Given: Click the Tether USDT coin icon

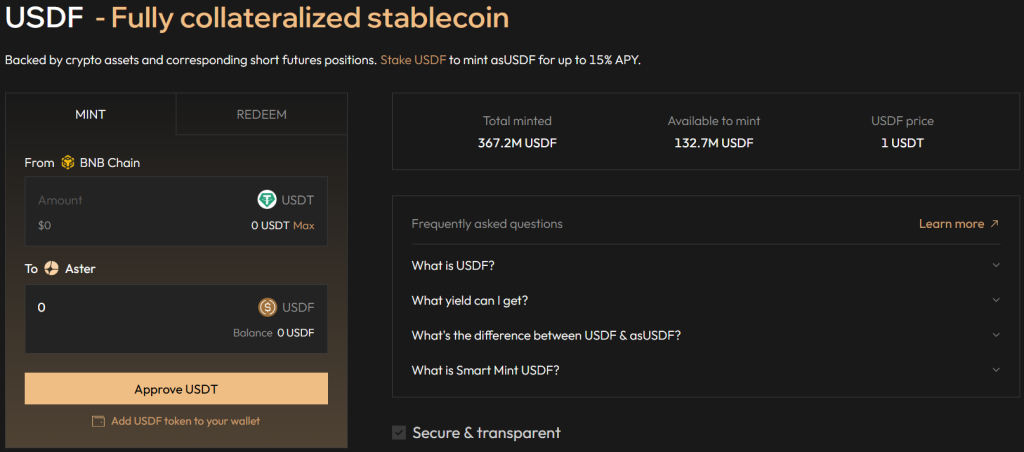Looking at the screenshot, I should (x=267, y=200).
